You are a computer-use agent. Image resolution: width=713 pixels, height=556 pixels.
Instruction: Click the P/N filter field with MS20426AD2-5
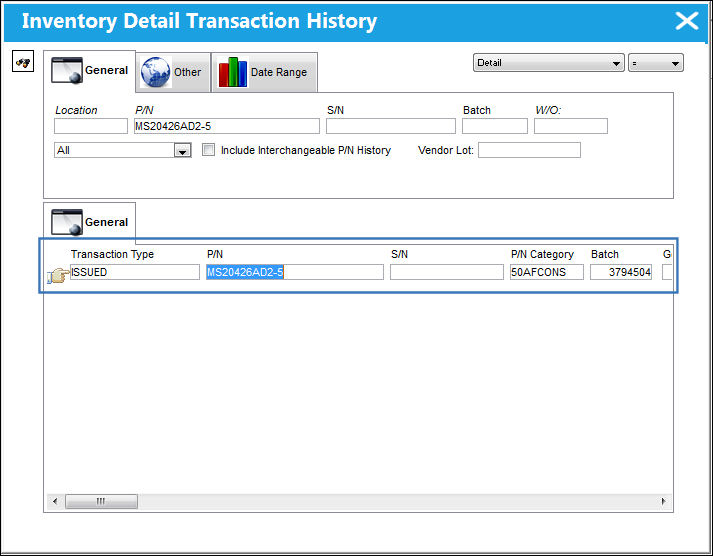[227, 126]
